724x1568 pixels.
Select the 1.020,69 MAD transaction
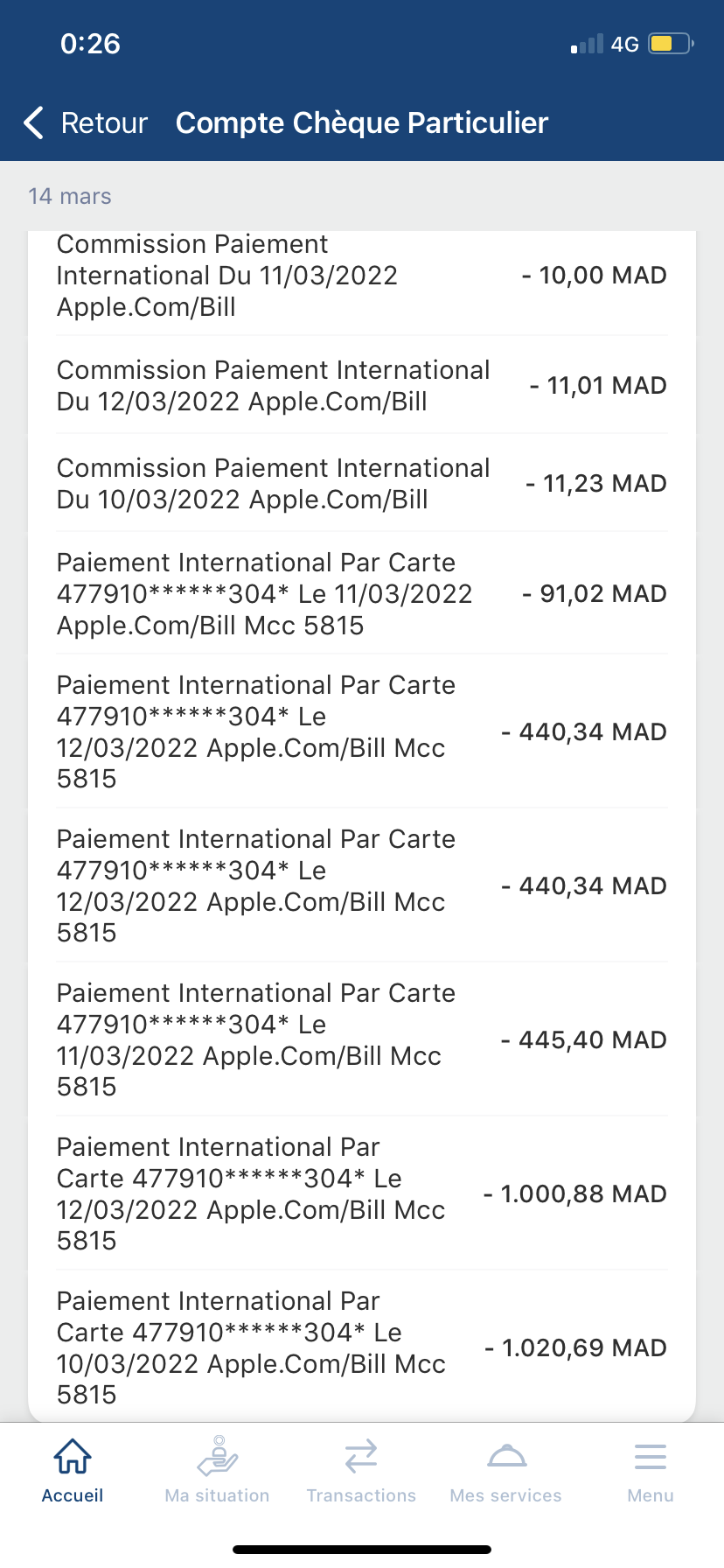(362, 1347)
